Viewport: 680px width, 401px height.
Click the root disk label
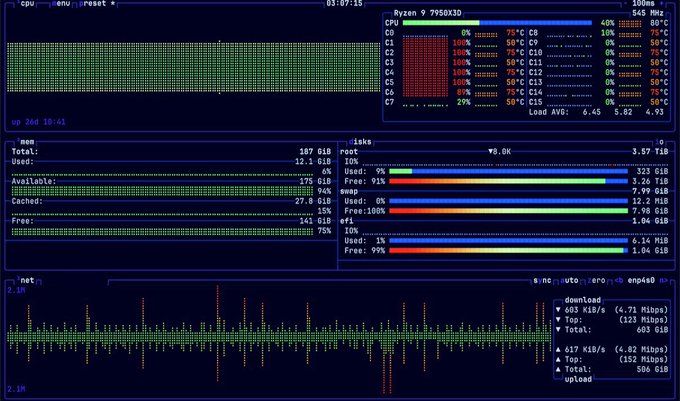click(349, 152)
